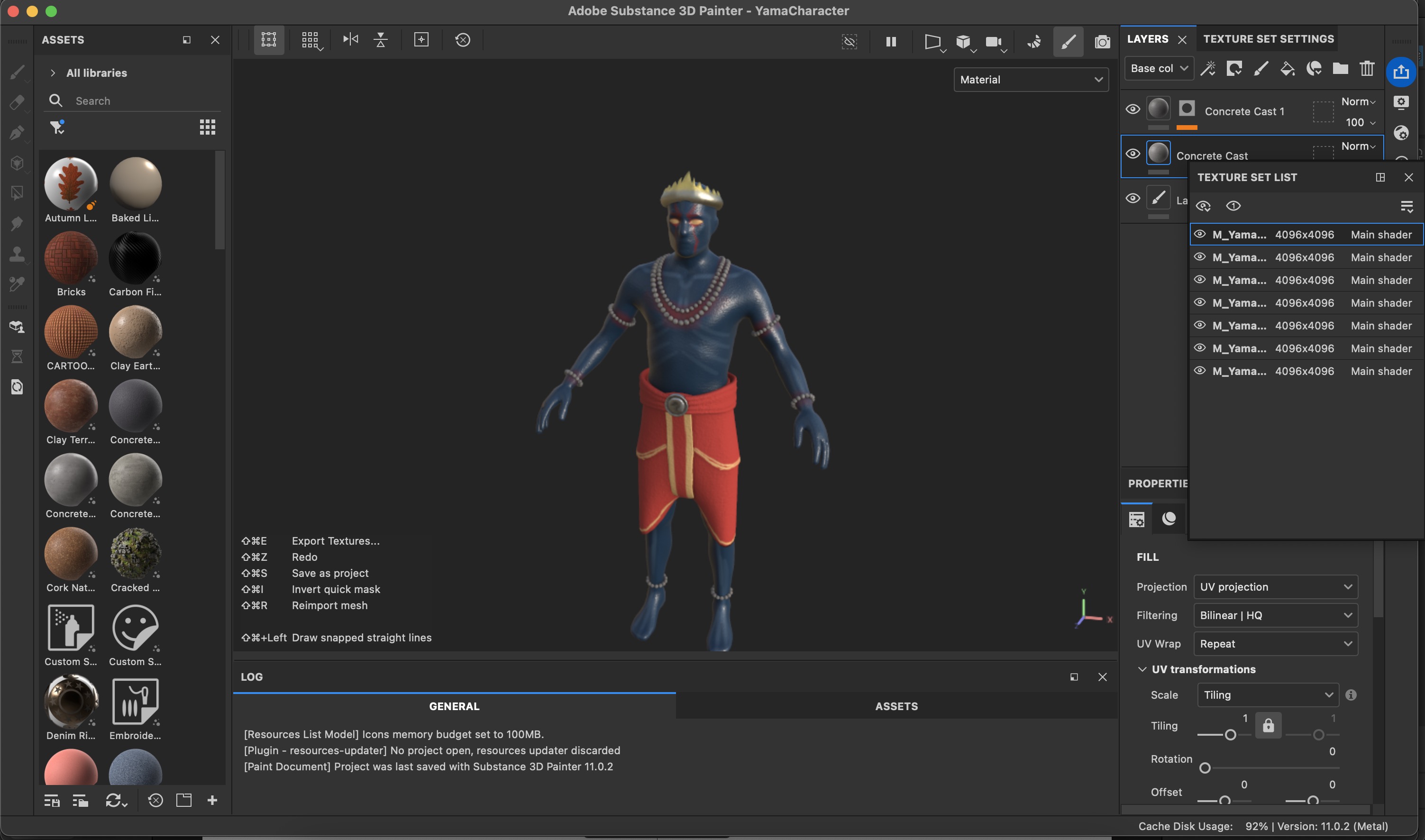Toggle the tiling lock button
1425x840 pixels.
click(1268, 726)
